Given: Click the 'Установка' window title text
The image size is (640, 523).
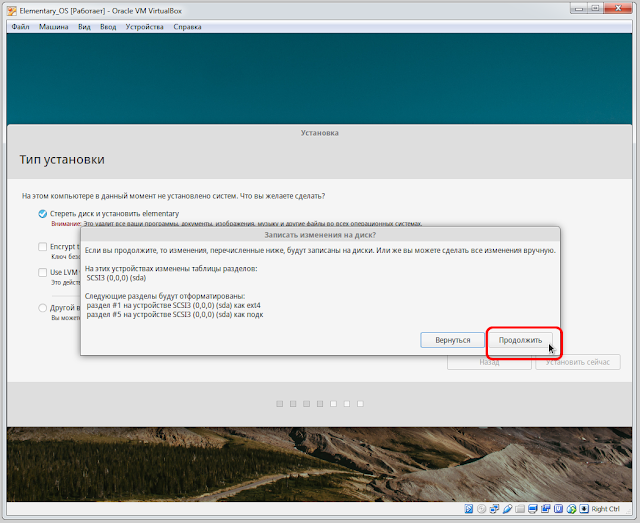Looking at the screenshot, I should (320, 133).
